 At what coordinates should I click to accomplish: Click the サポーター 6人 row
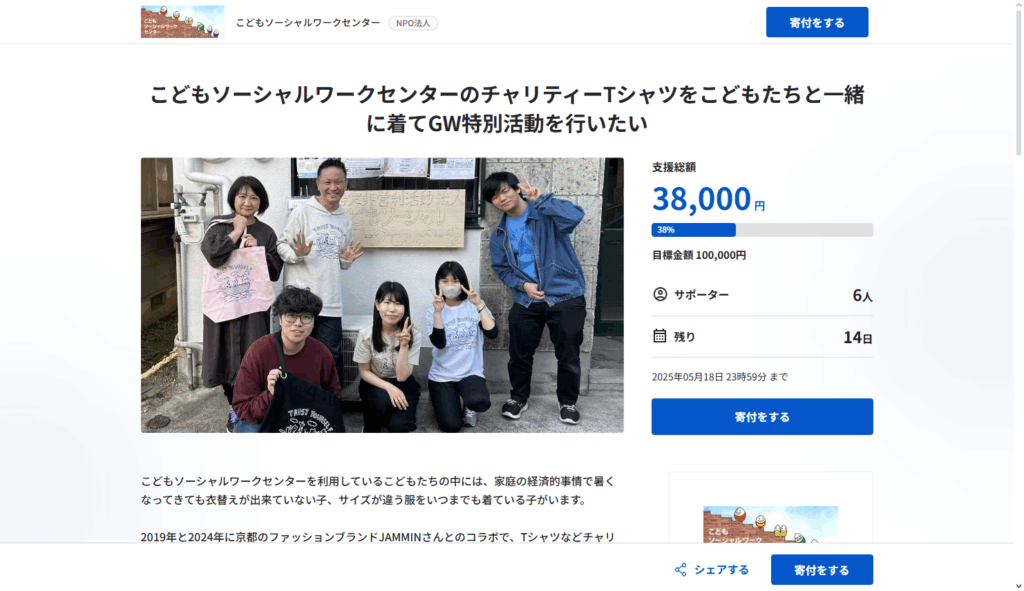point(762,295)
